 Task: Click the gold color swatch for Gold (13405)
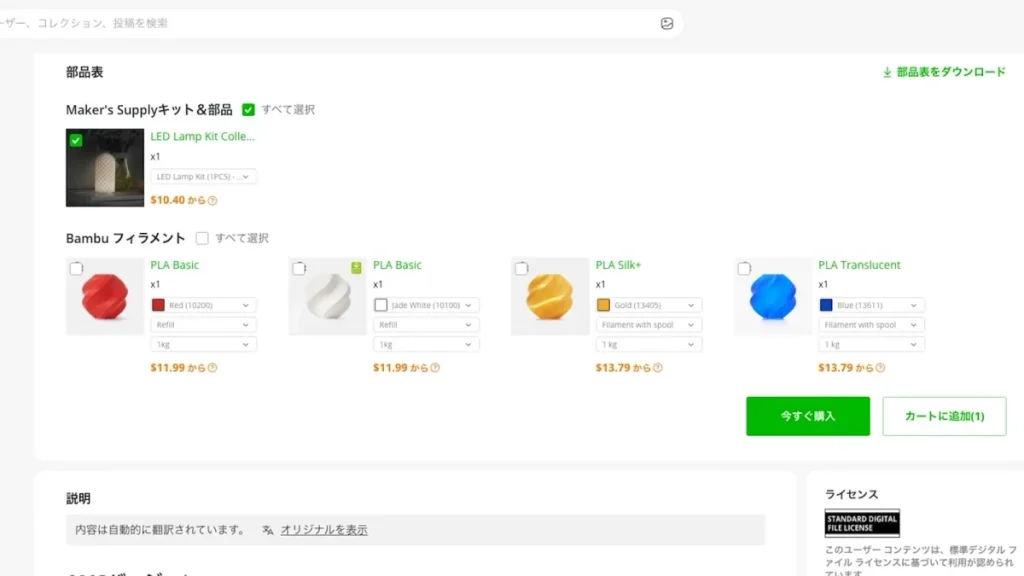click(603, 305)
